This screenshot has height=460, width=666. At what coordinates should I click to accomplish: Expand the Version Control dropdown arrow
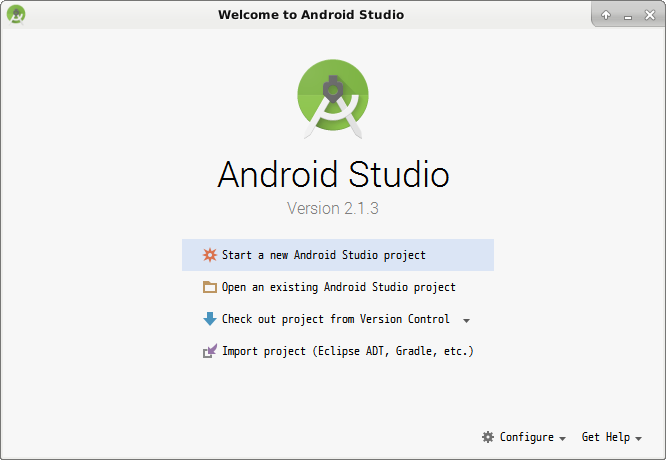point(467,321)
